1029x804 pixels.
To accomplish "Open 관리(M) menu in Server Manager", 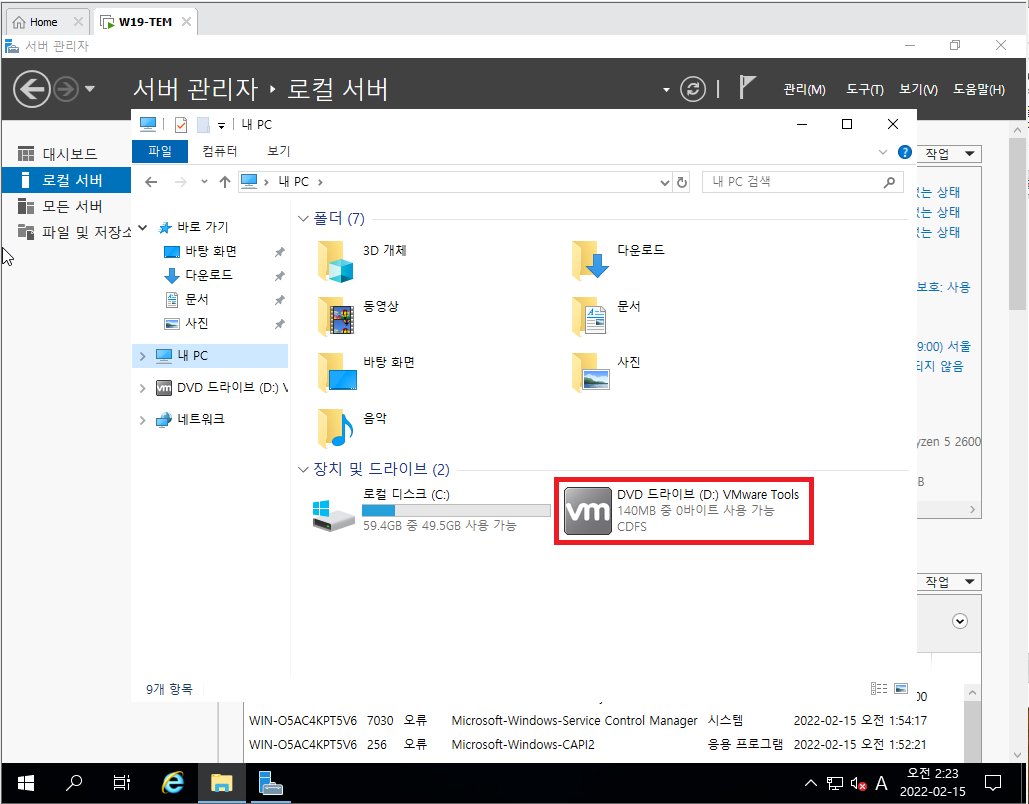I will pyautogui.click(x=804, y=89).
